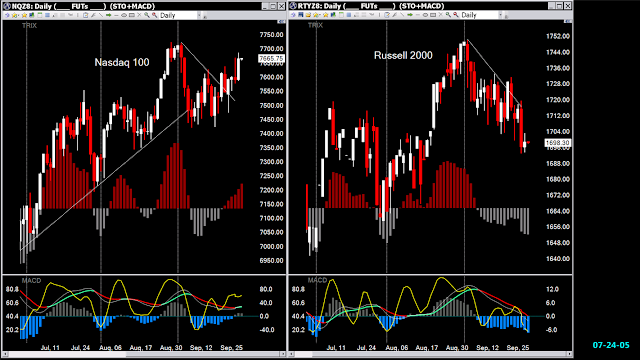The height and width of the screenshot is (360, 640).
Task: Open the properties notepad icon in RTYZ8 toolbar
Action: (387, 15)
